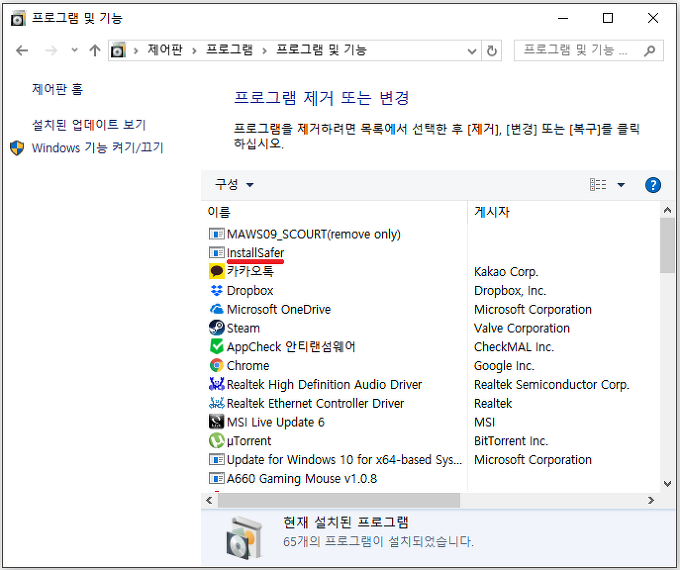Click the Microsoft OneDrive cloud icon

point(216,309)
